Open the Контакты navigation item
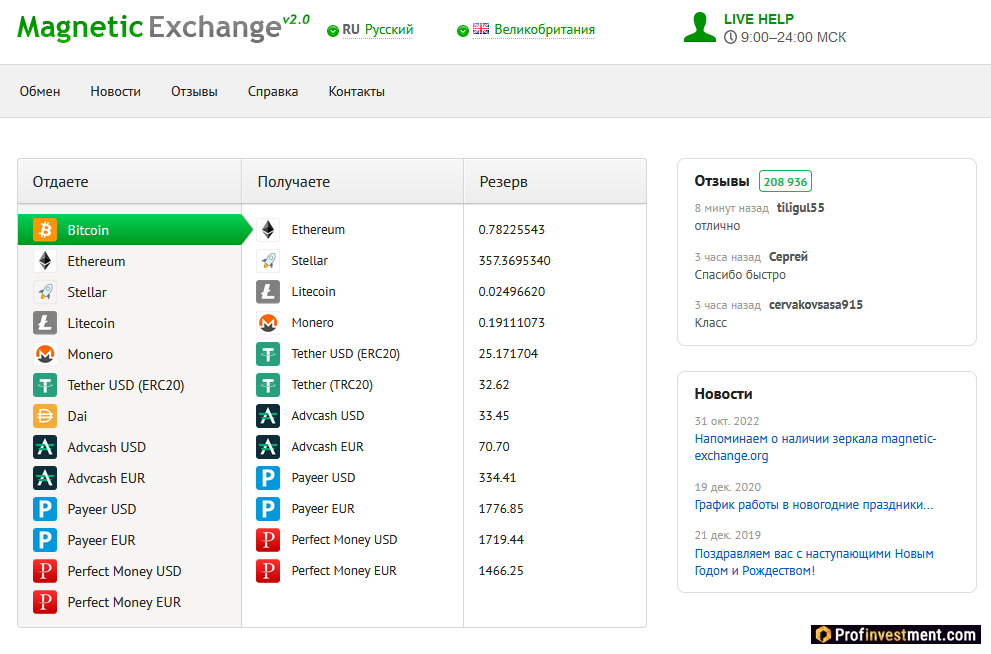 (356, 91)
